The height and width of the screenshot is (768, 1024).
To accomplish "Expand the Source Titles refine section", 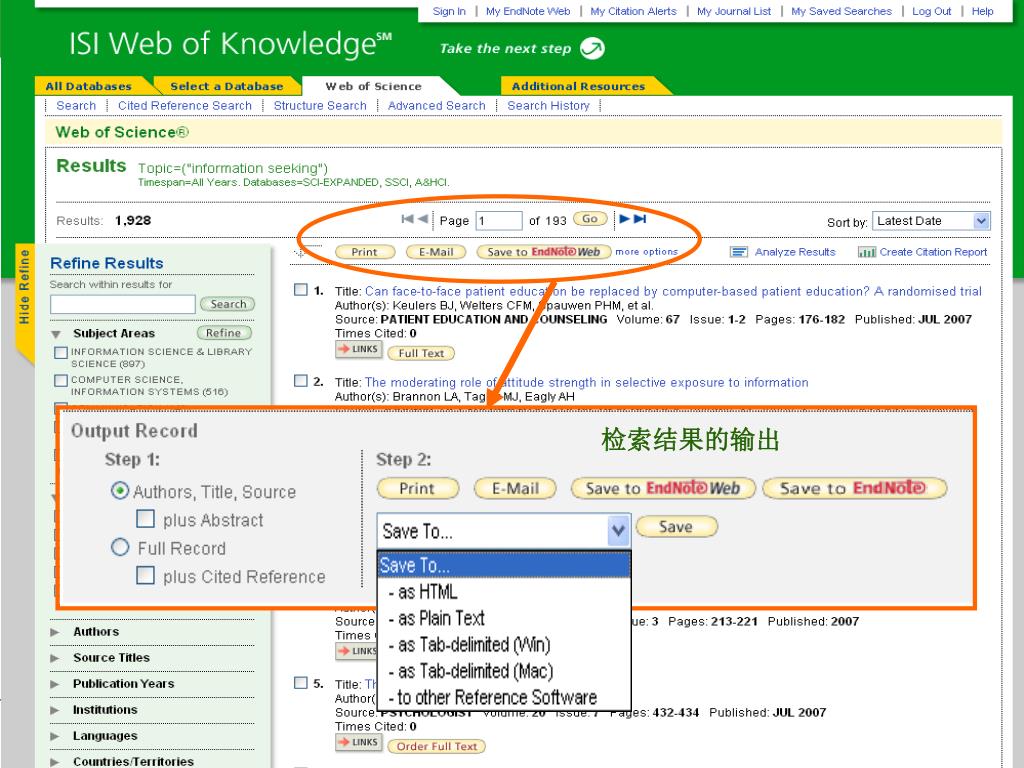I will pos(55,658).
